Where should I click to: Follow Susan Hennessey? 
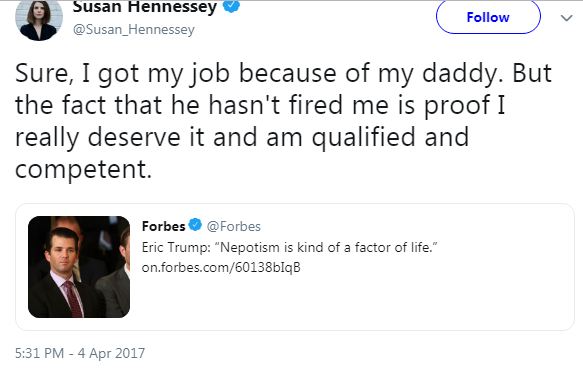488,17
